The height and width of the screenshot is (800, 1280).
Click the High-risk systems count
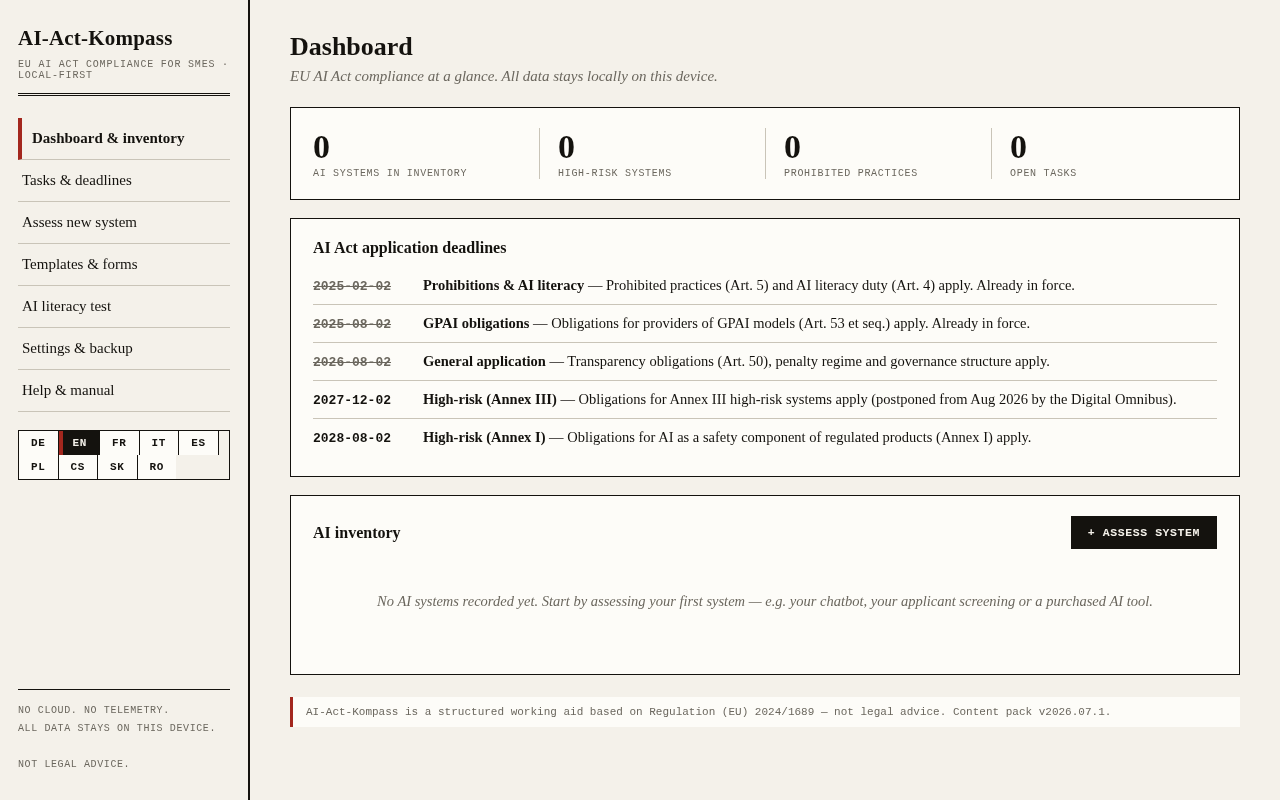pos(566,147)
